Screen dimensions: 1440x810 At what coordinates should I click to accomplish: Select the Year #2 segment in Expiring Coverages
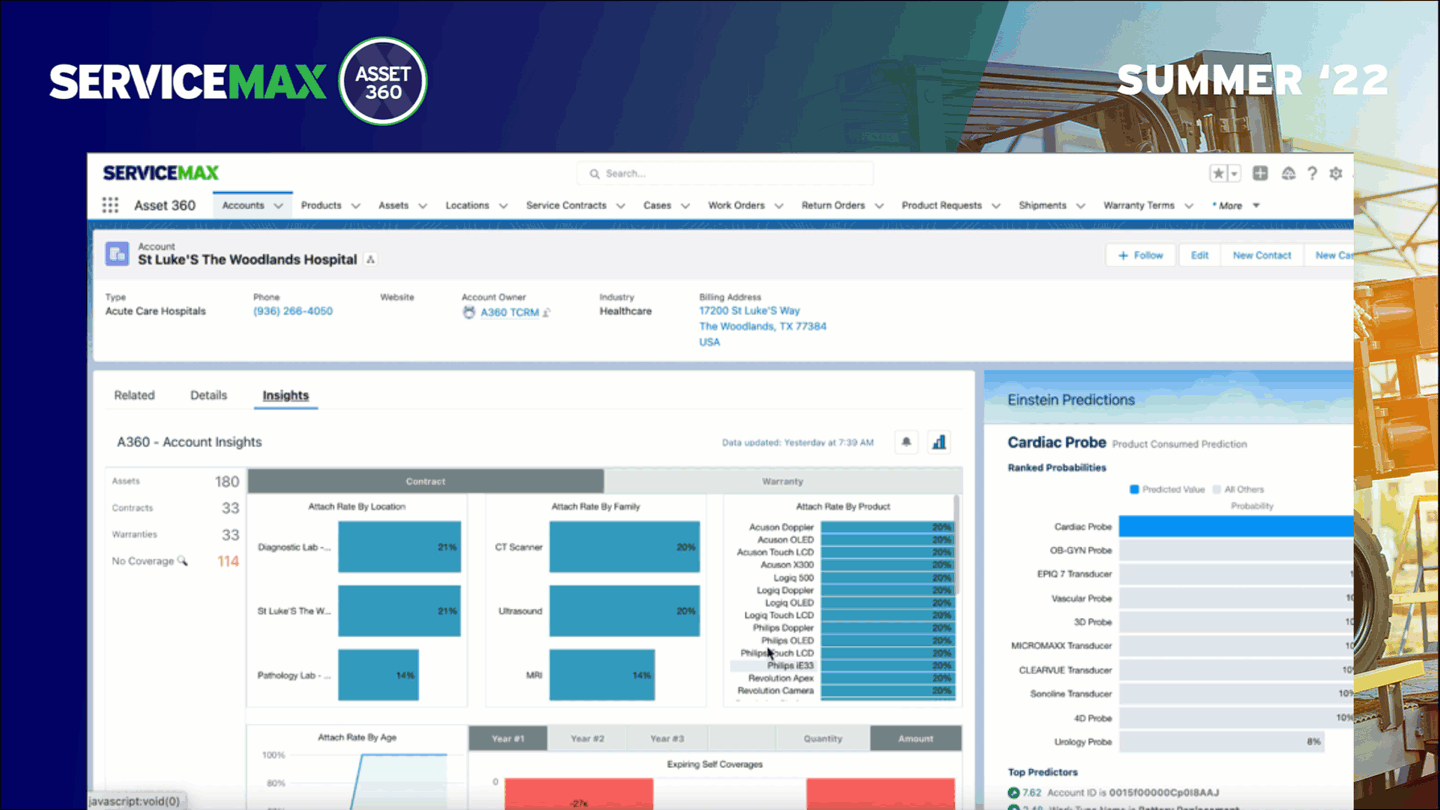(x=587, y=738)
